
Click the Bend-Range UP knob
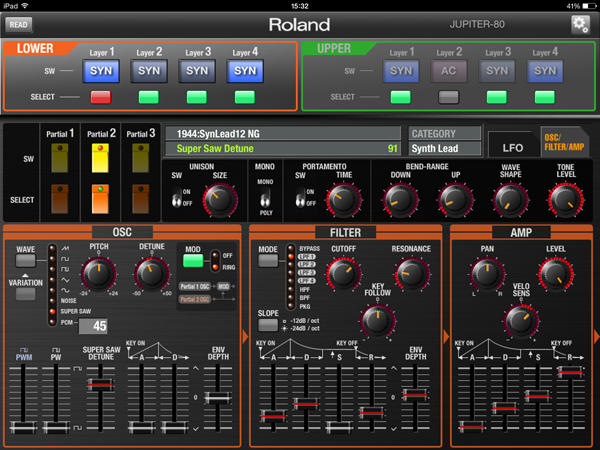[455, 200]
